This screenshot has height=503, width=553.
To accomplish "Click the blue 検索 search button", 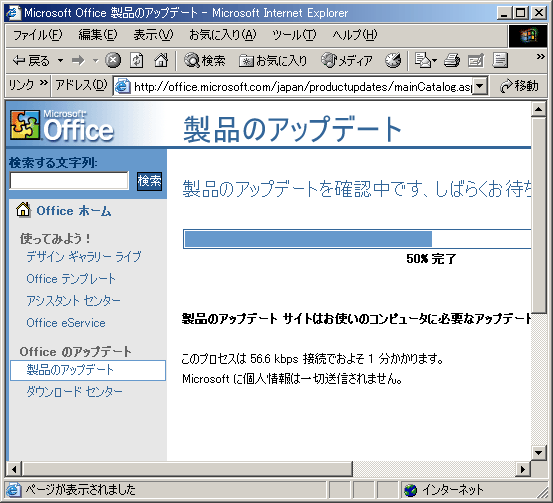I will click(x=149, y=181).
